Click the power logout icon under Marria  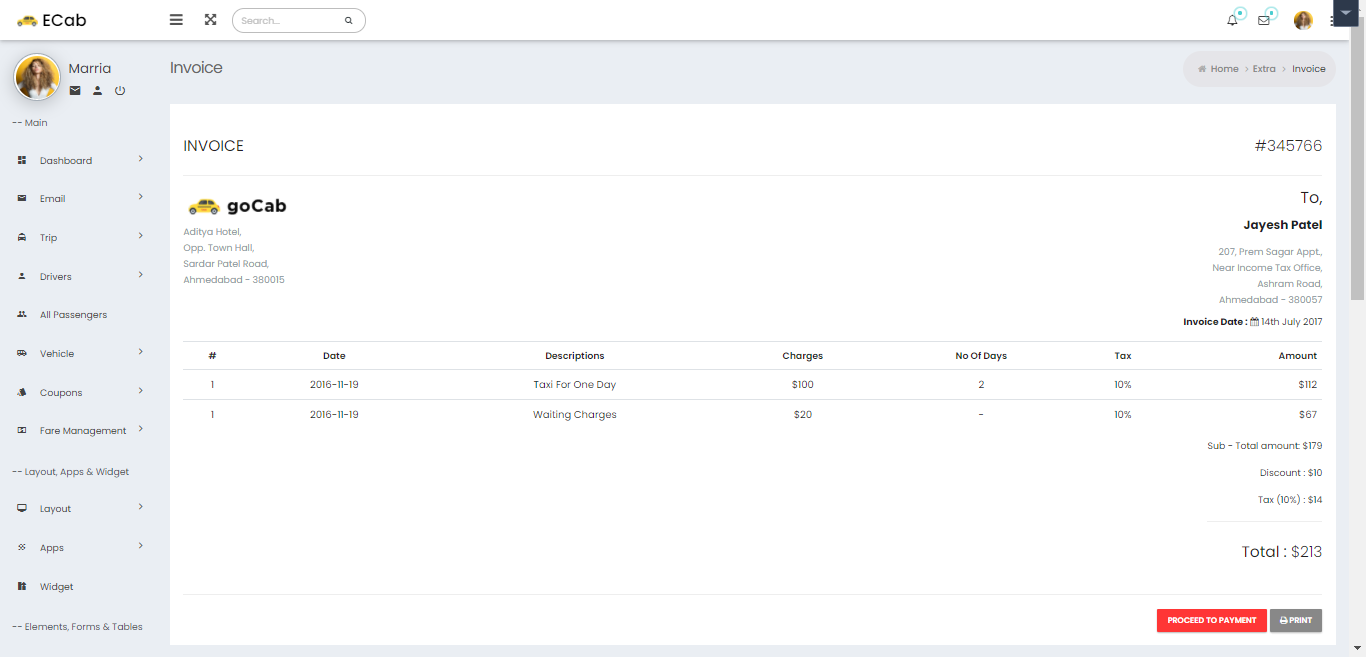pyautogui.click(x=120, y=91)
